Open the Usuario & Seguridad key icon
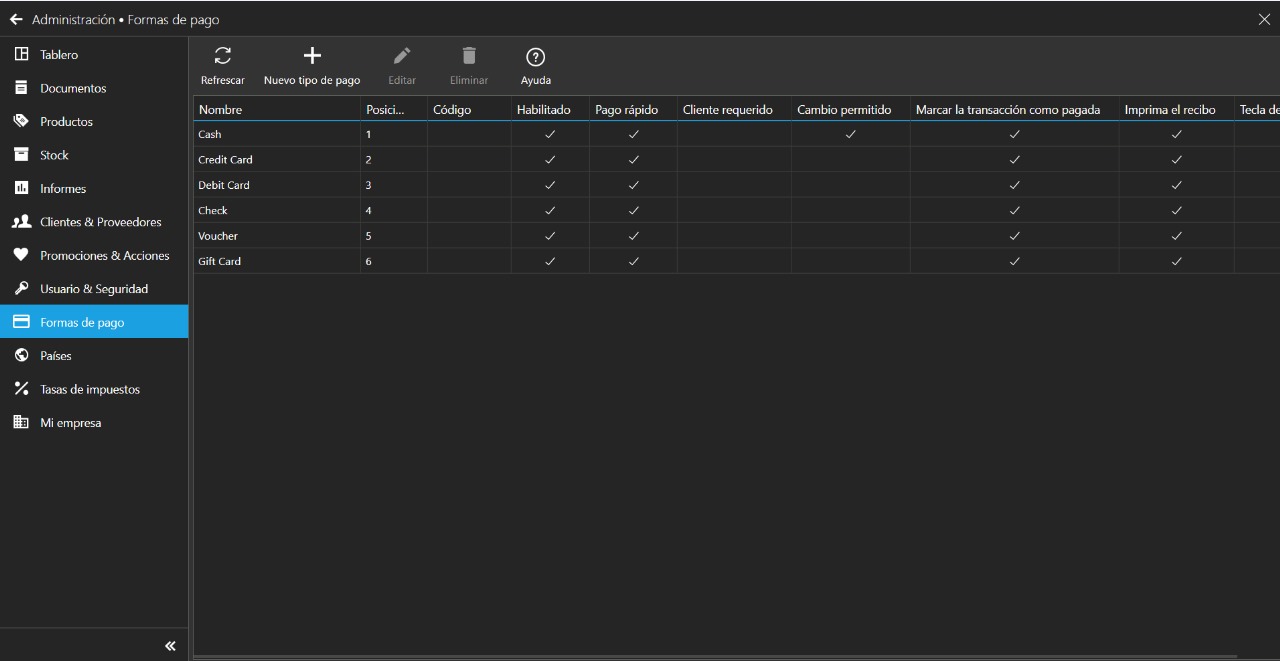The height and width of the screenshot is (661, 1280). [21, 289]
